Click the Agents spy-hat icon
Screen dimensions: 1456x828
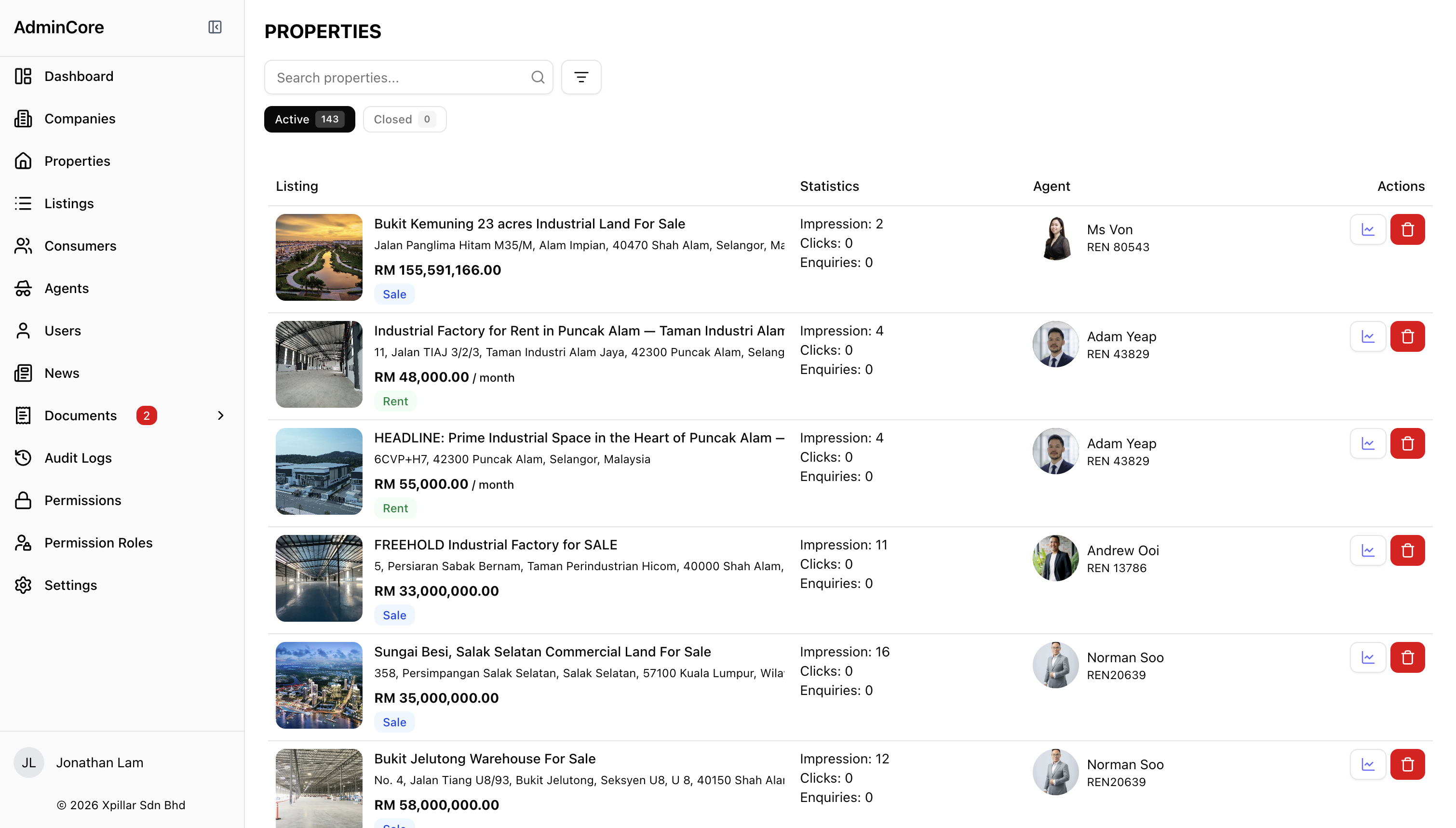coord(23,288)
